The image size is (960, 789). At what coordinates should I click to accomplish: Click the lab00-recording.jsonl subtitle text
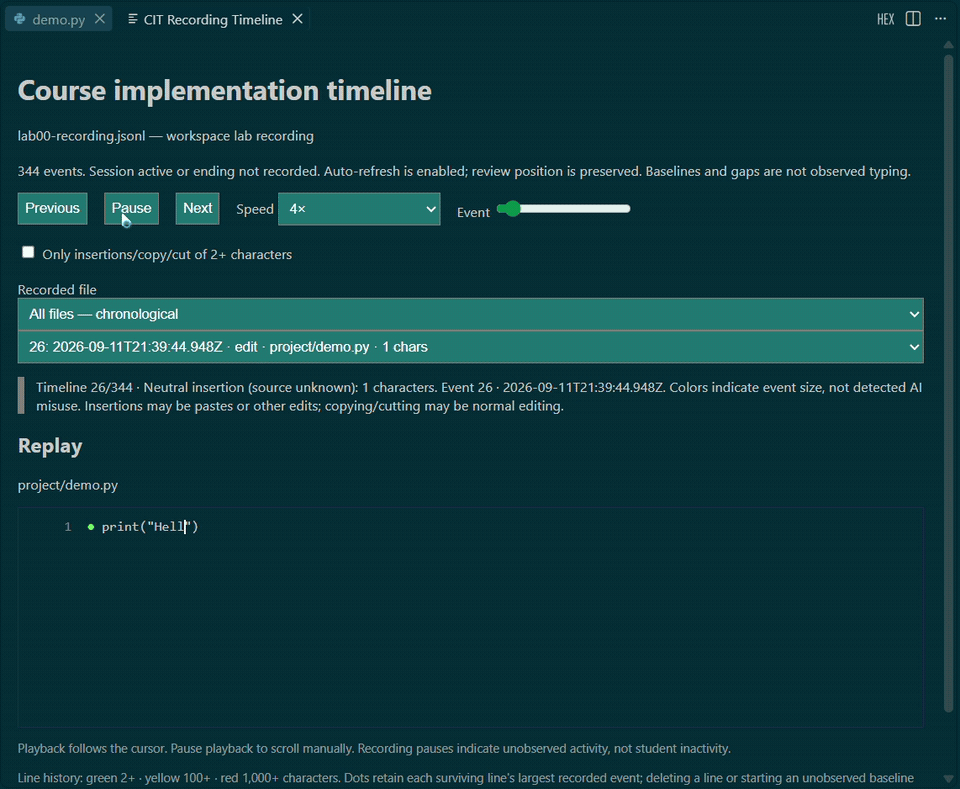[165, 136]
